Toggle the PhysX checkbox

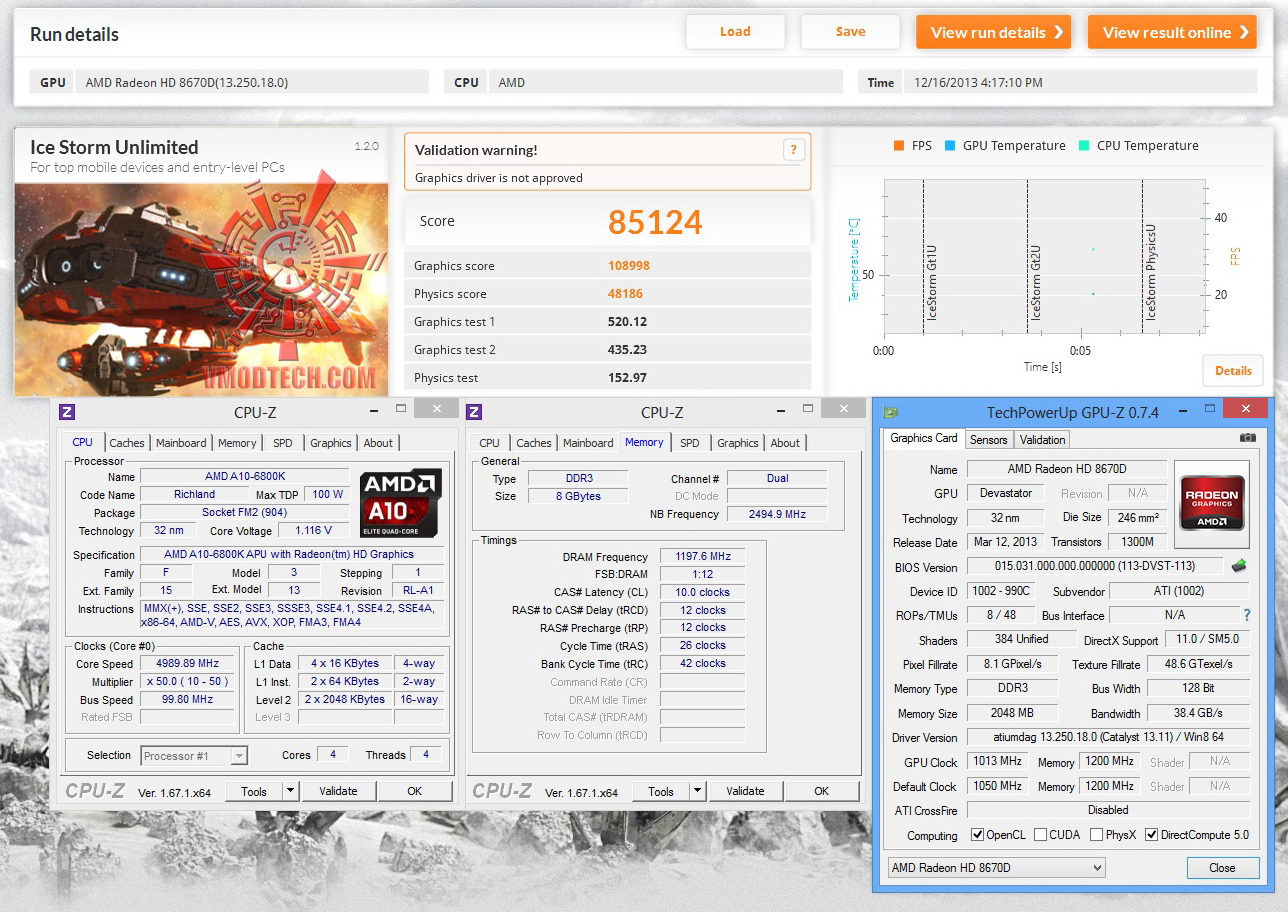(1097, 835)
